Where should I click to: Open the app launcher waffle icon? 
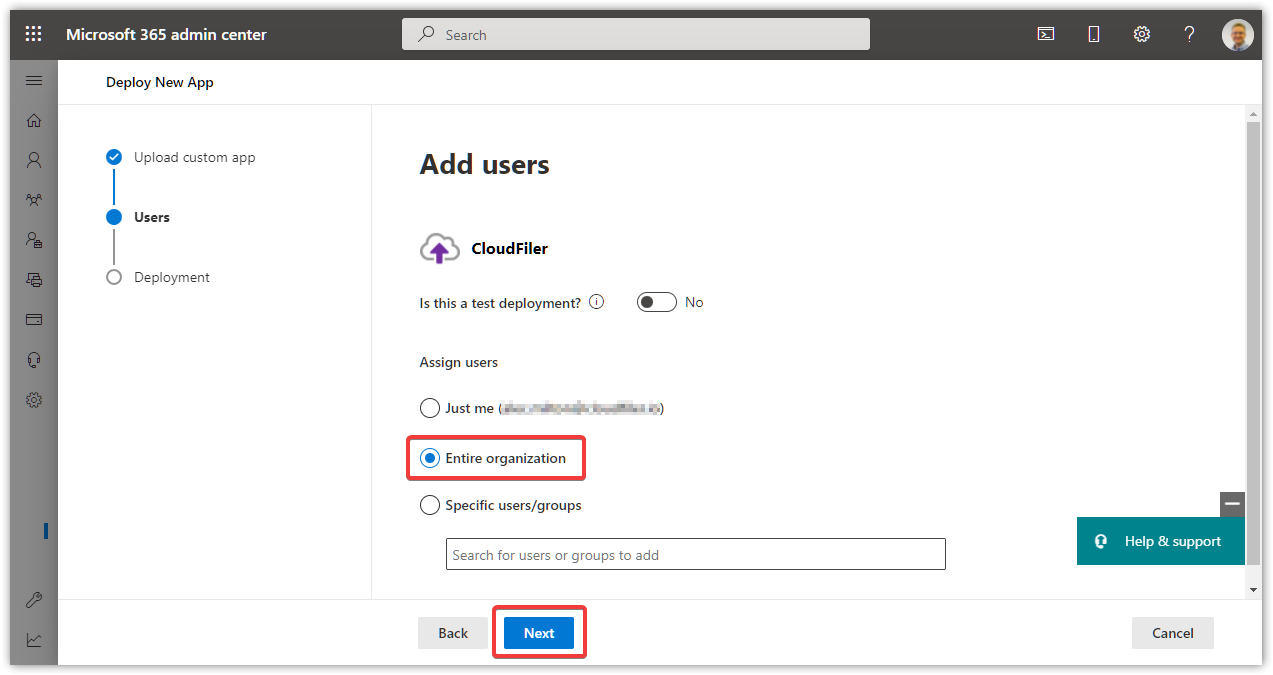click(x=34, y=34)
